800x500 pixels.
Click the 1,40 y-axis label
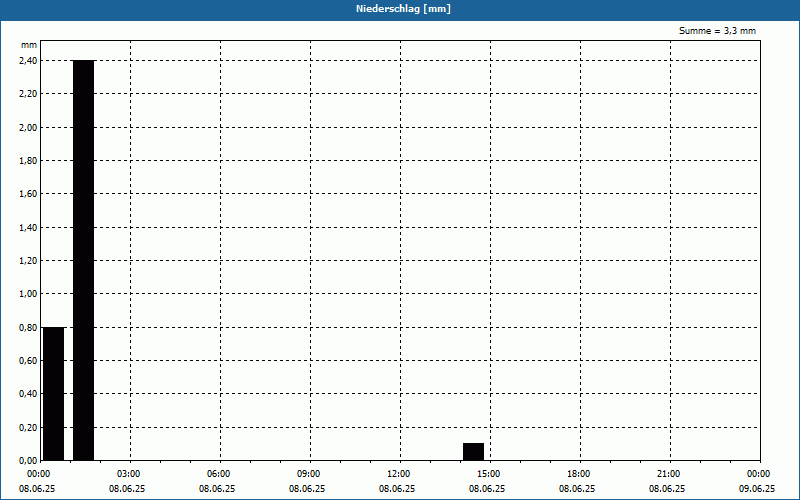click(29, 228)
